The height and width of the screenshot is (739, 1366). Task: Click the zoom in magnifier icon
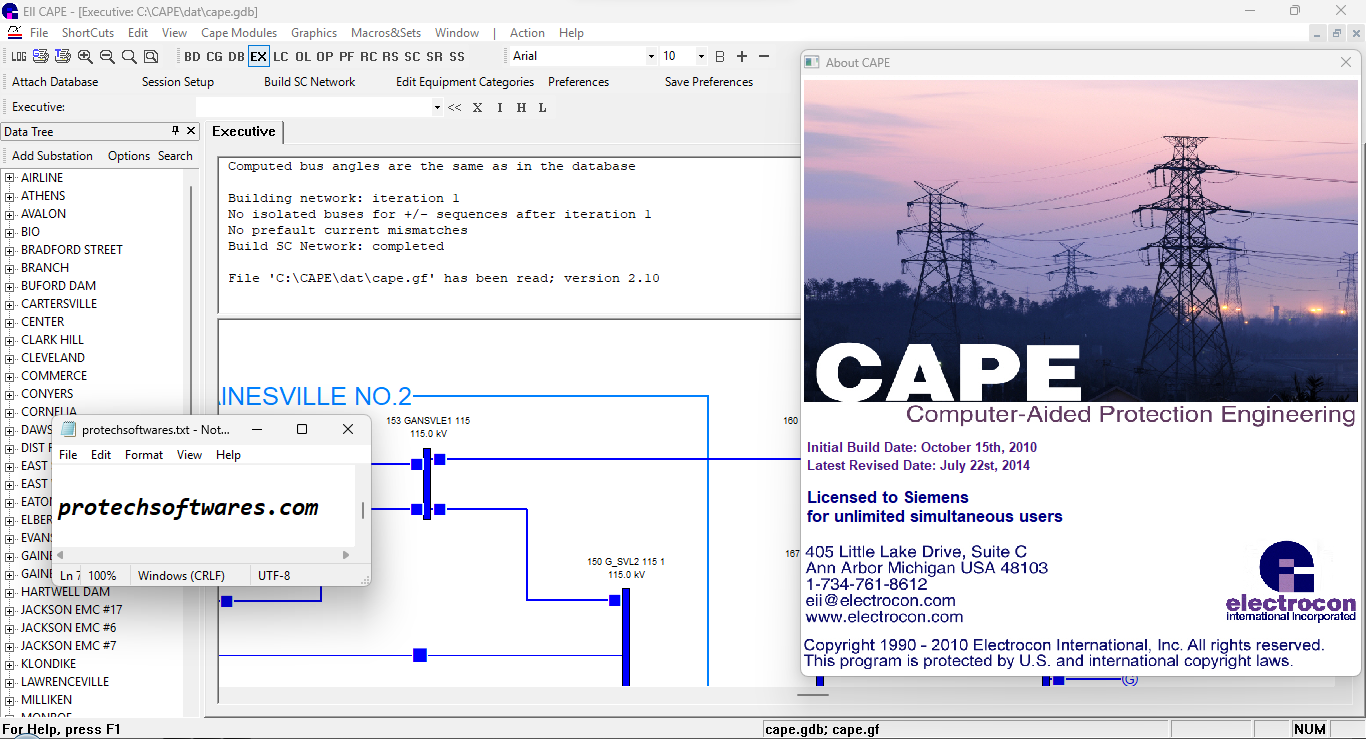(x=85, y=57)
